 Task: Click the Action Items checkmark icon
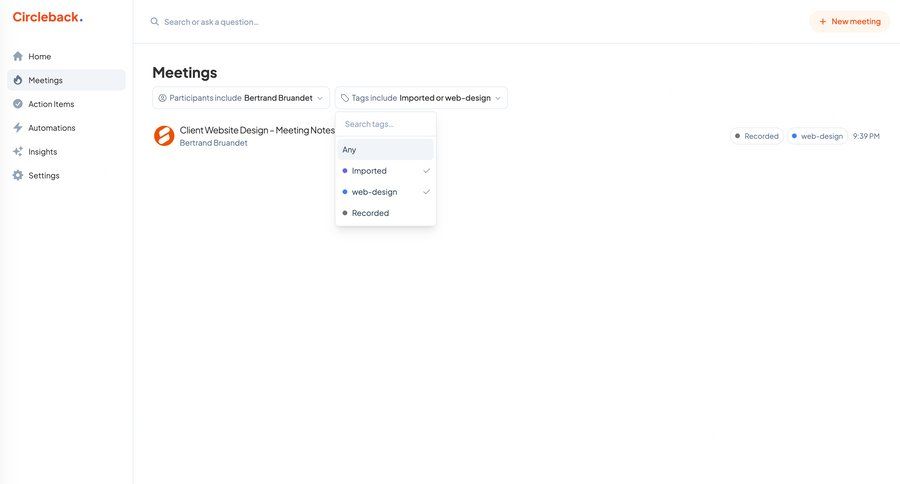[18, 104]
